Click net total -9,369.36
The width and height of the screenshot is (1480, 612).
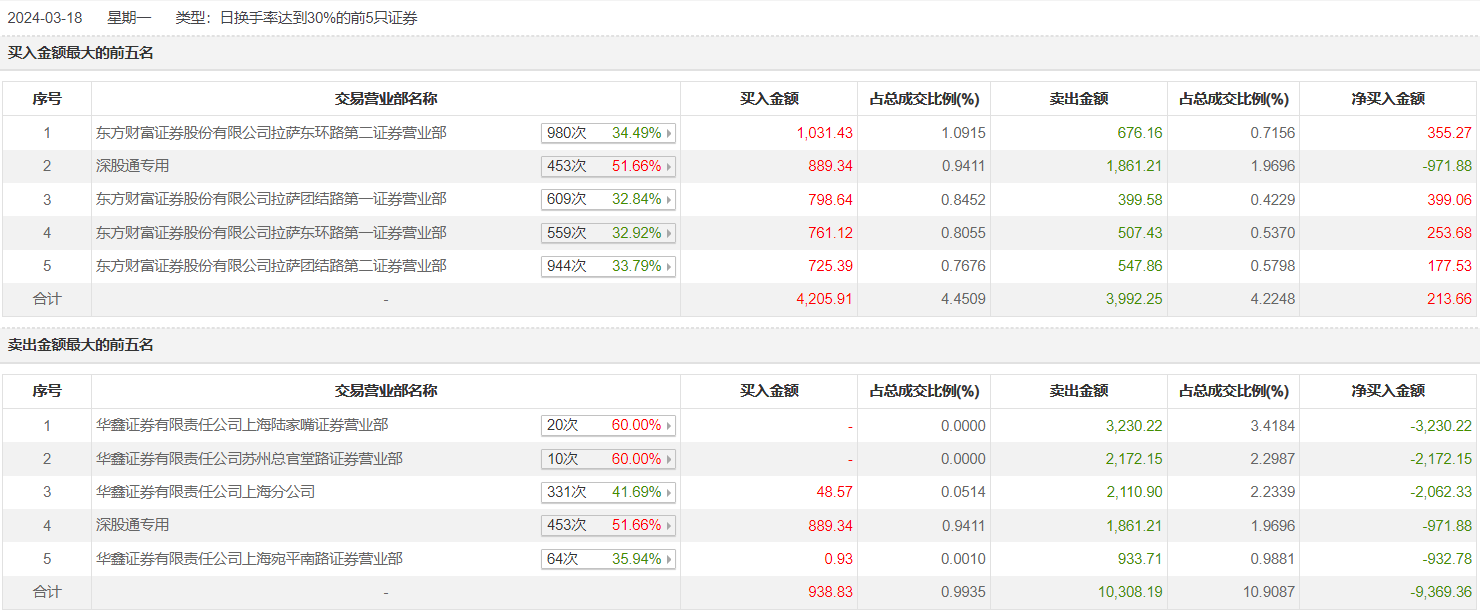point(1441,592)
